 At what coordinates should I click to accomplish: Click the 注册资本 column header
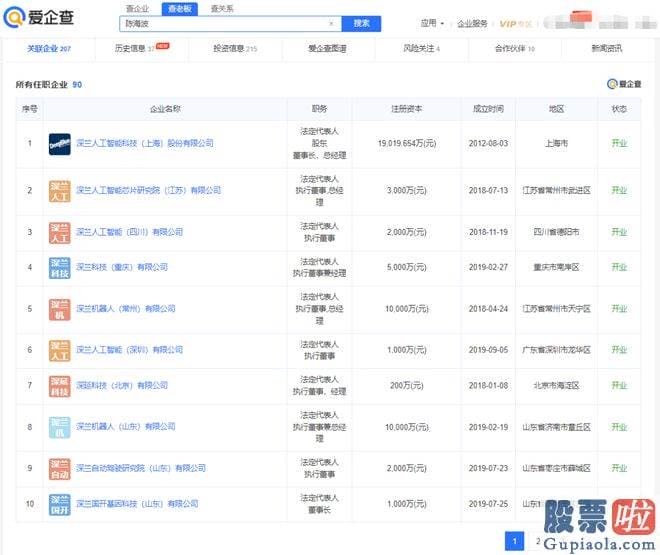[407, 109]
